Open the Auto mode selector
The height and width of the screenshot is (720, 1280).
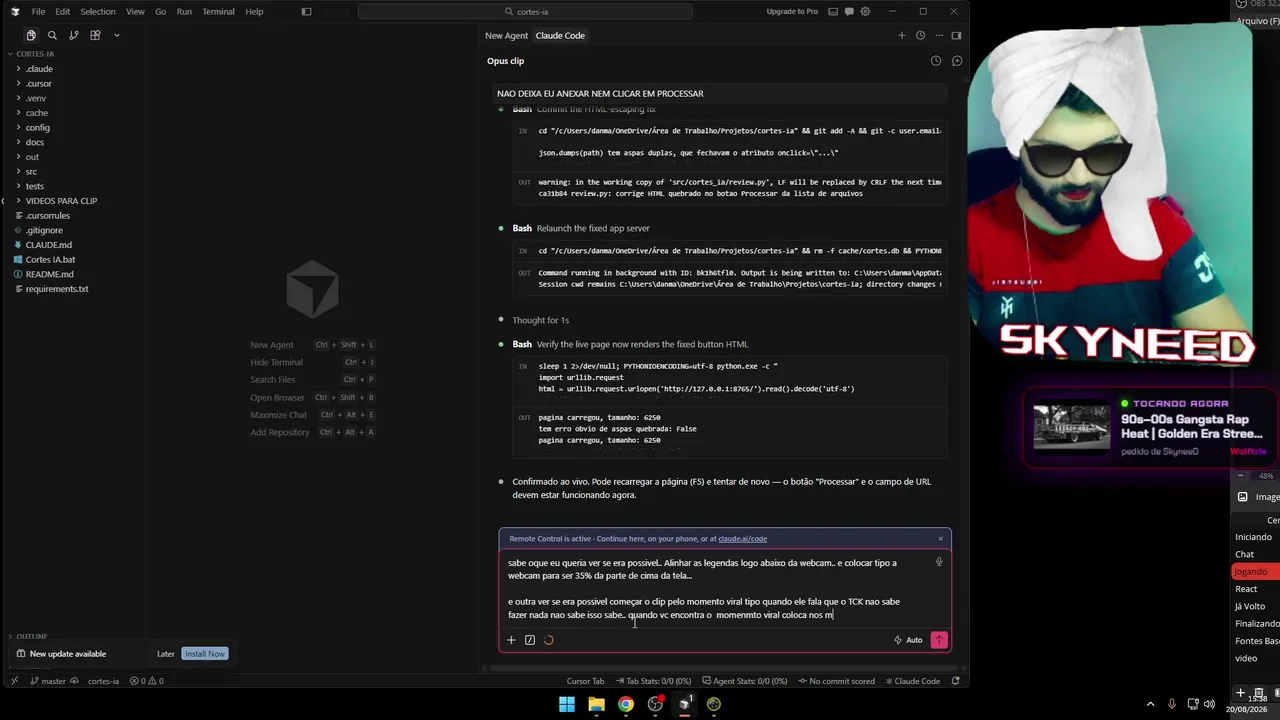[x=908, y=640]
